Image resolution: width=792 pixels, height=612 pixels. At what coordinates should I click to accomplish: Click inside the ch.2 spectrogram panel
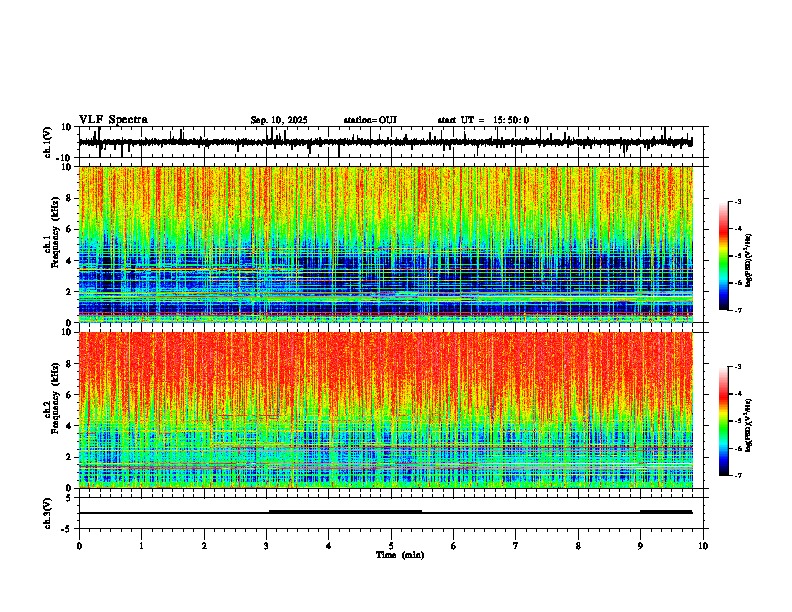click(x=385, y=410)
